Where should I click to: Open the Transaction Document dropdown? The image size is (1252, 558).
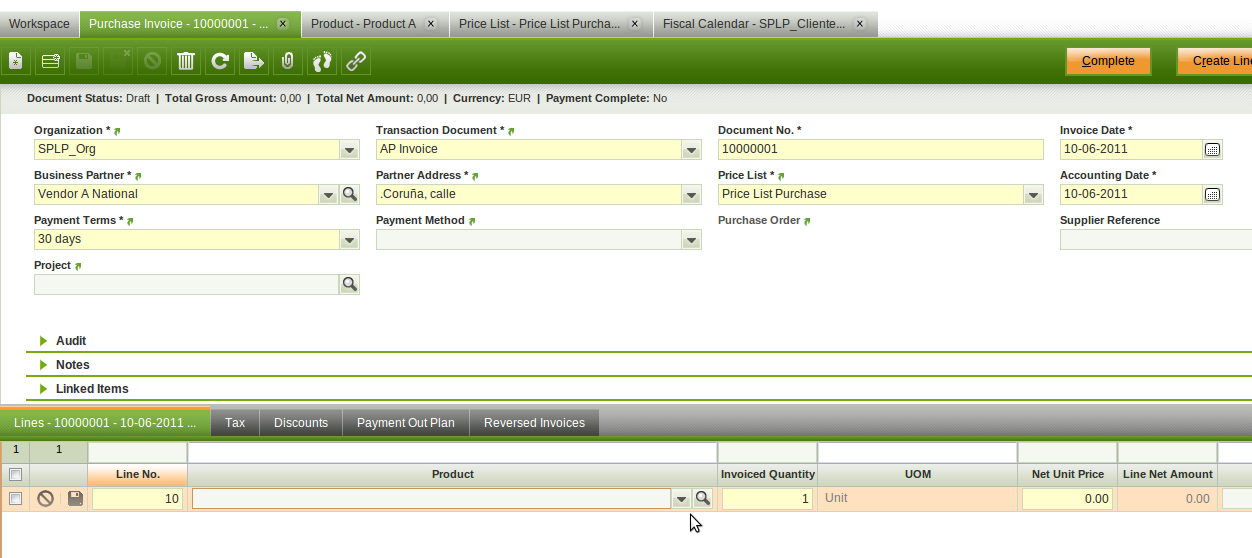click(691, 149)
